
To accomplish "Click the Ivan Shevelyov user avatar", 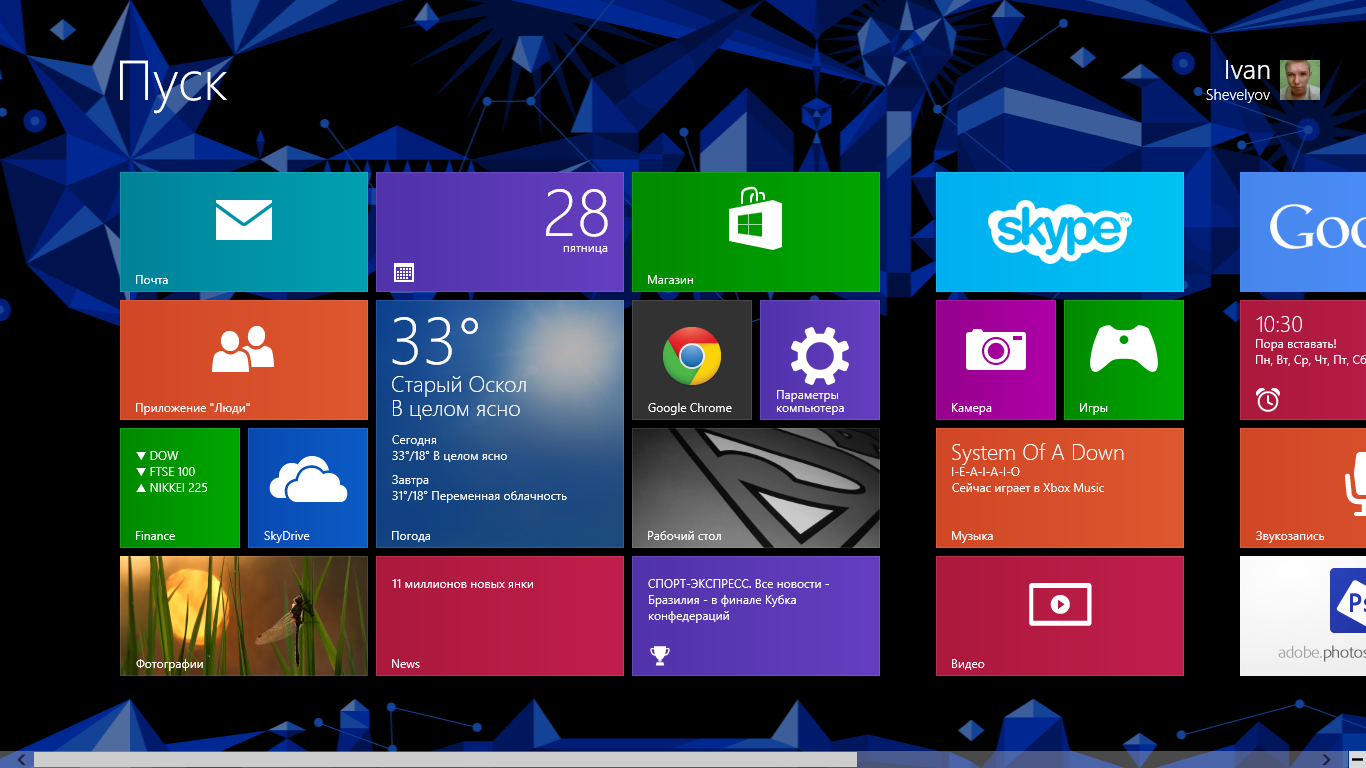I will 1300,80.
